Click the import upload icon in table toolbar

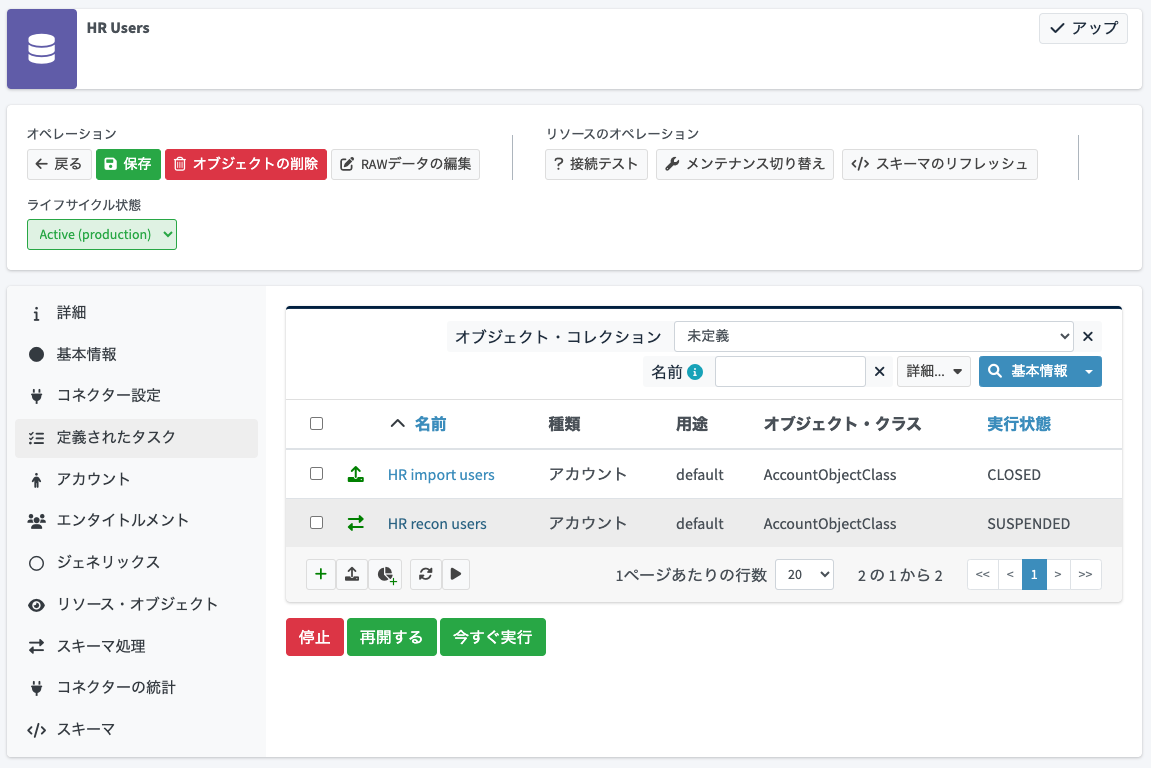[352, 574]
